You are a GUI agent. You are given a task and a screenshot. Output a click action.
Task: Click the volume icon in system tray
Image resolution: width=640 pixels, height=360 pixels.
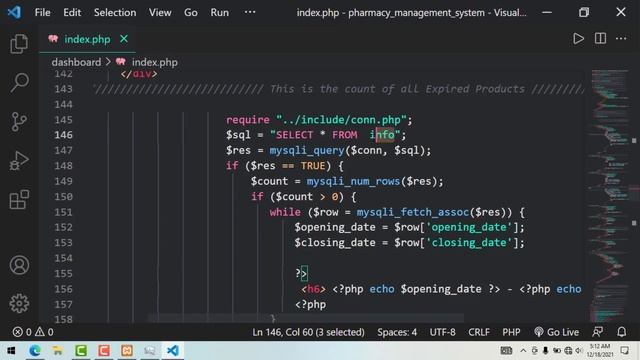tap(579, 351)
